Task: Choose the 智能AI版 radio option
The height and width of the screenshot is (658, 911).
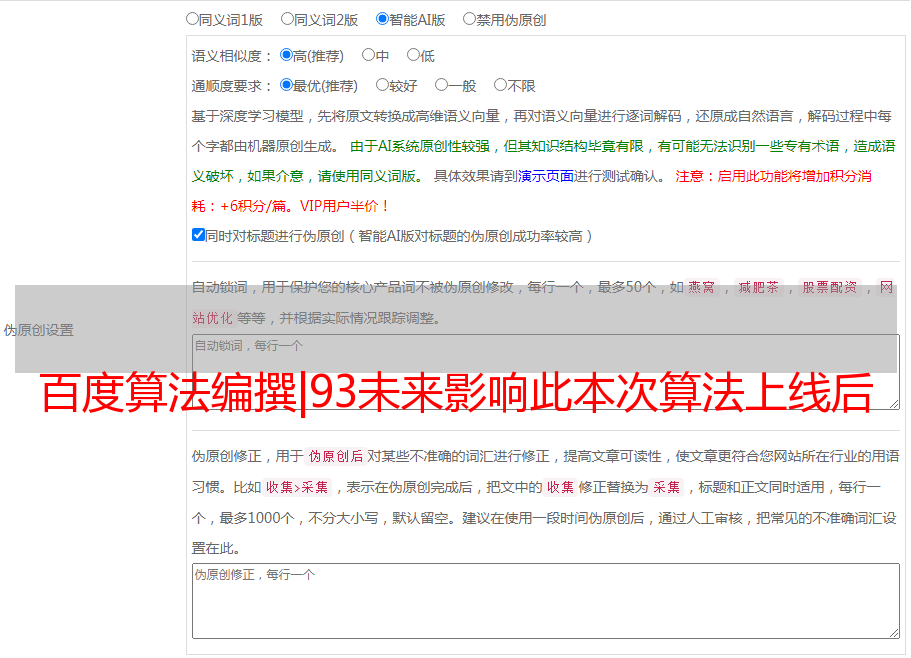Action: coord(382,19)
